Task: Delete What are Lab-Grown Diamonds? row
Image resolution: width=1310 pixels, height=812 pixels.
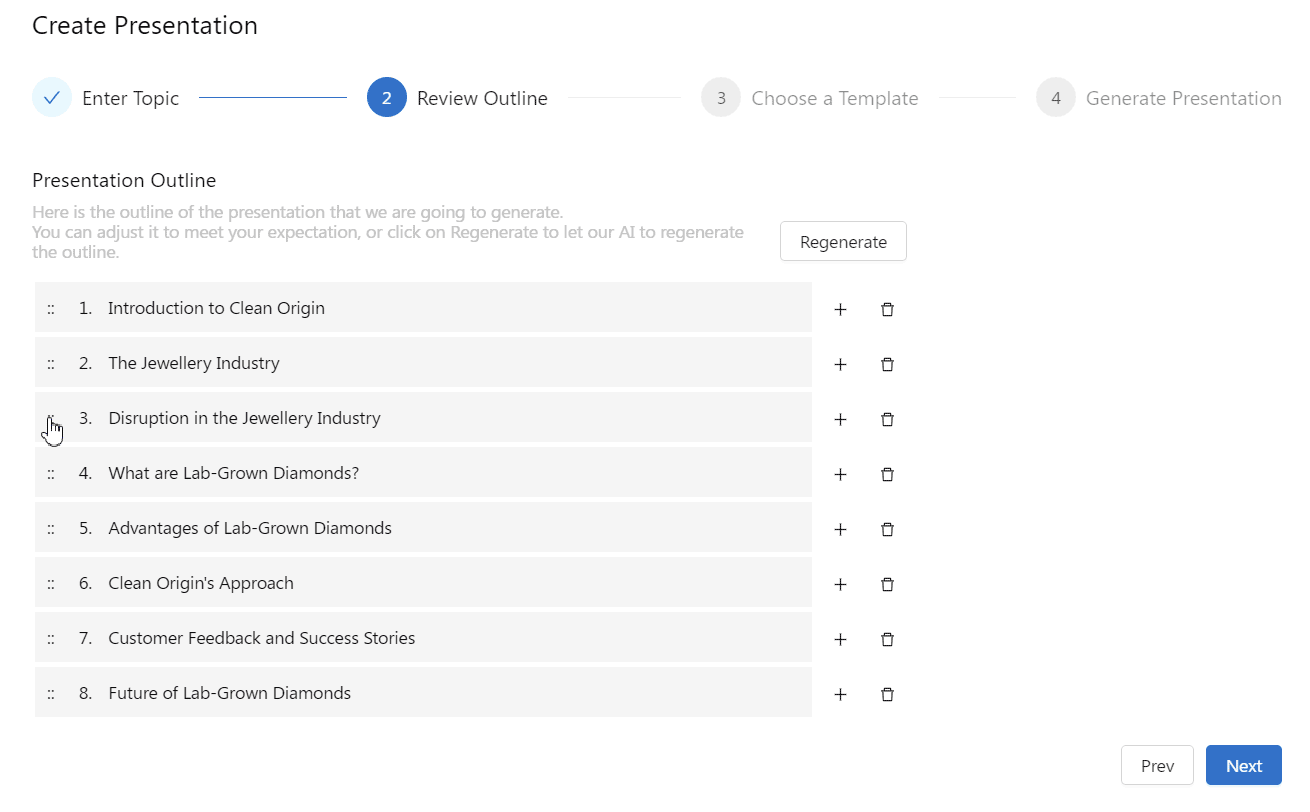Action: (x=887, y=474)
